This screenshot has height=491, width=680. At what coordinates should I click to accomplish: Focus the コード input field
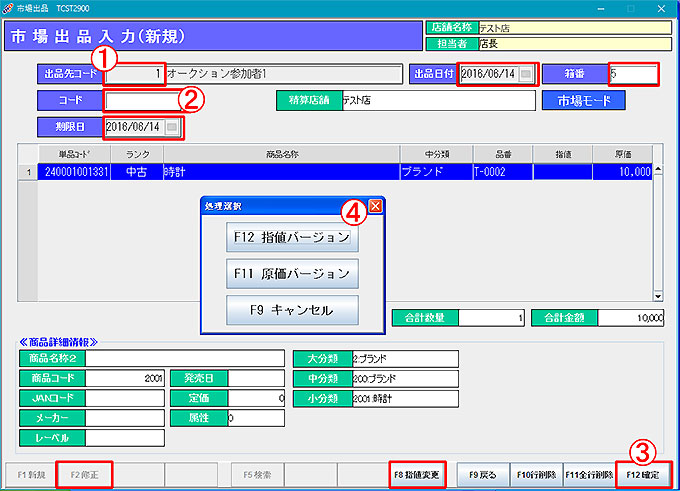141,101
